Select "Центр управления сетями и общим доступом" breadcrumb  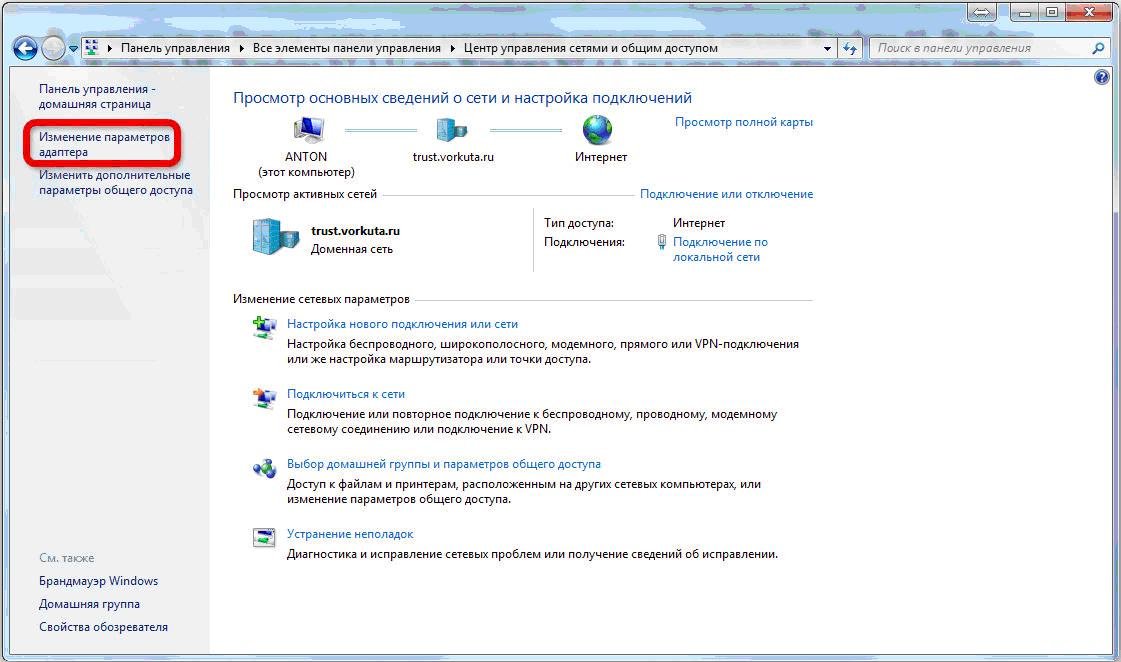tap(591, 48)
